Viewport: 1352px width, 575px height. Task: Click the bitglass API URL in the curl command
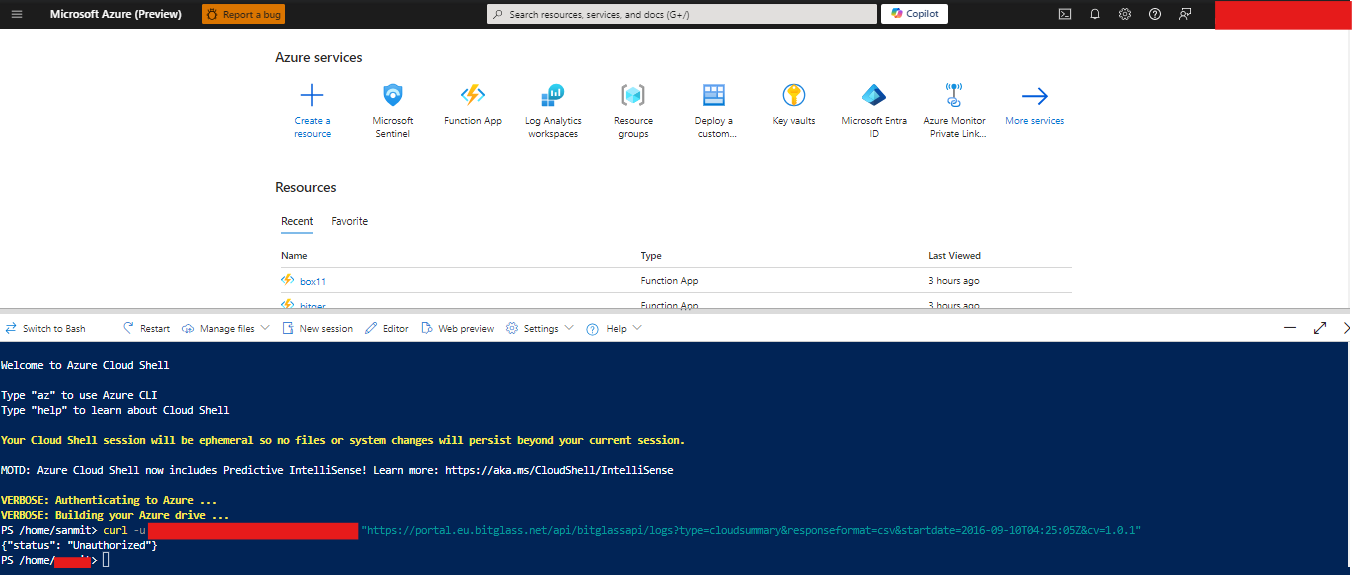tap(751, 530)
